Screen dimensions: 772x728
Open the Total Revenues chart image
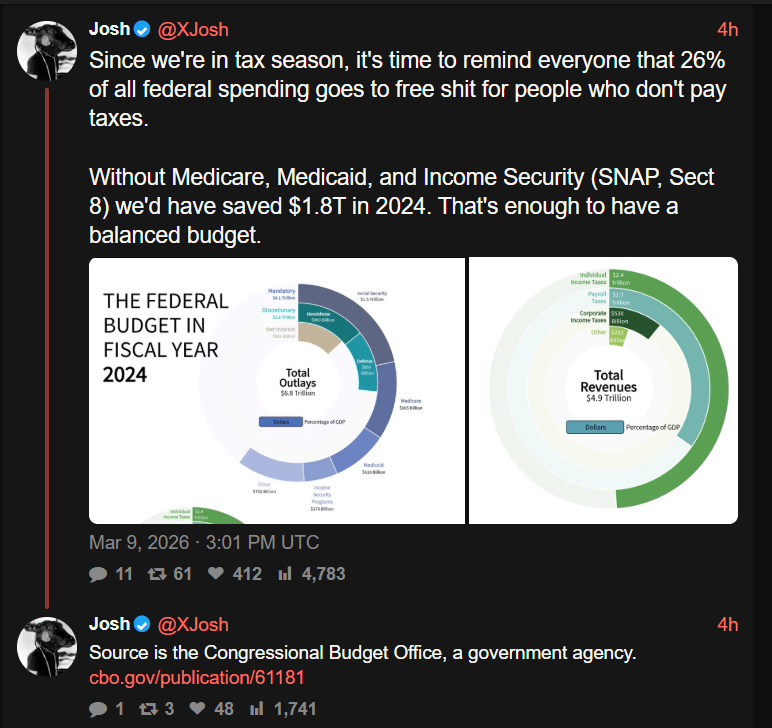[x=603, y=390]
